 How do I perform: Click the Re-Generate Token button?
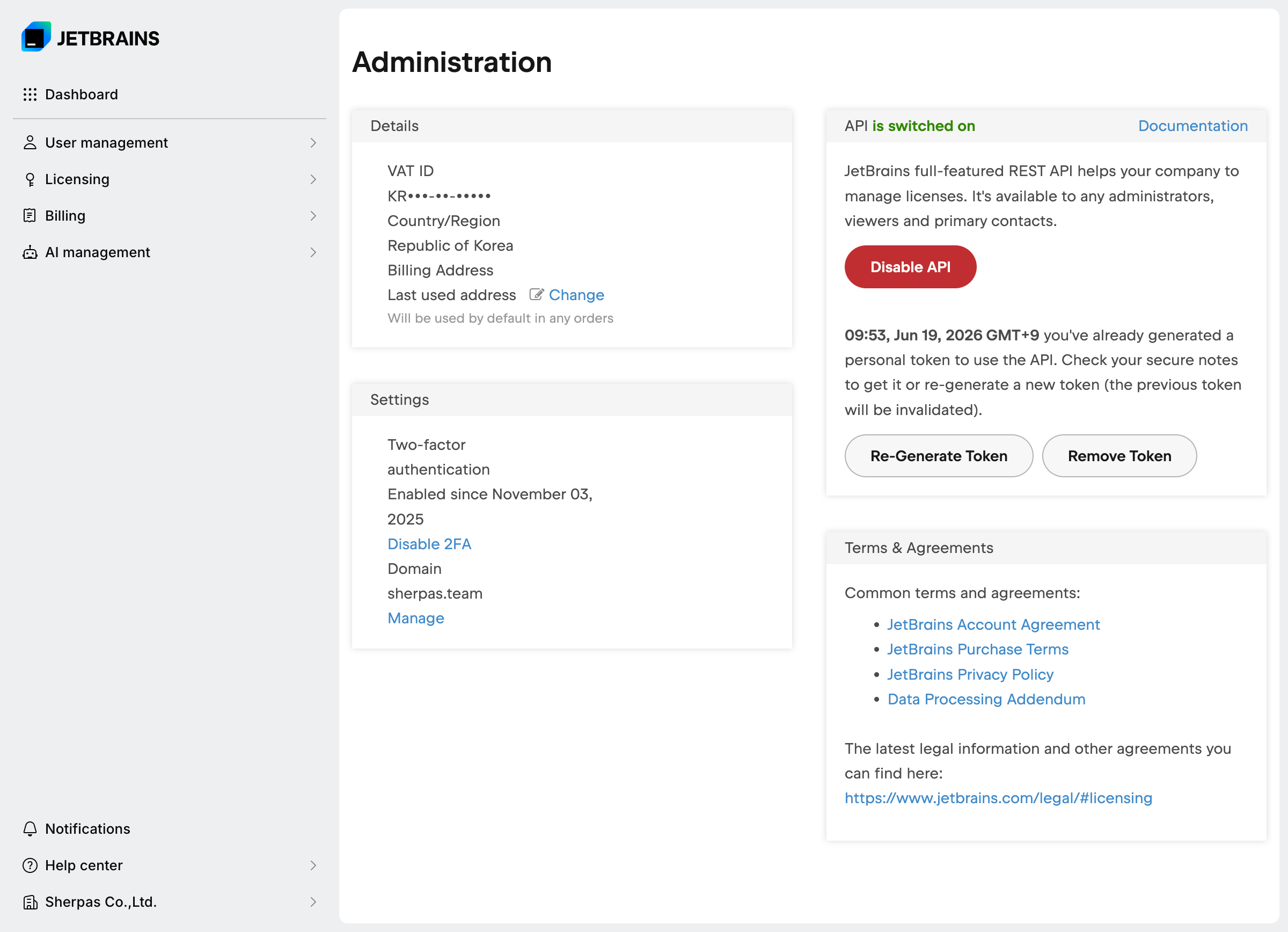pos(939,456)
